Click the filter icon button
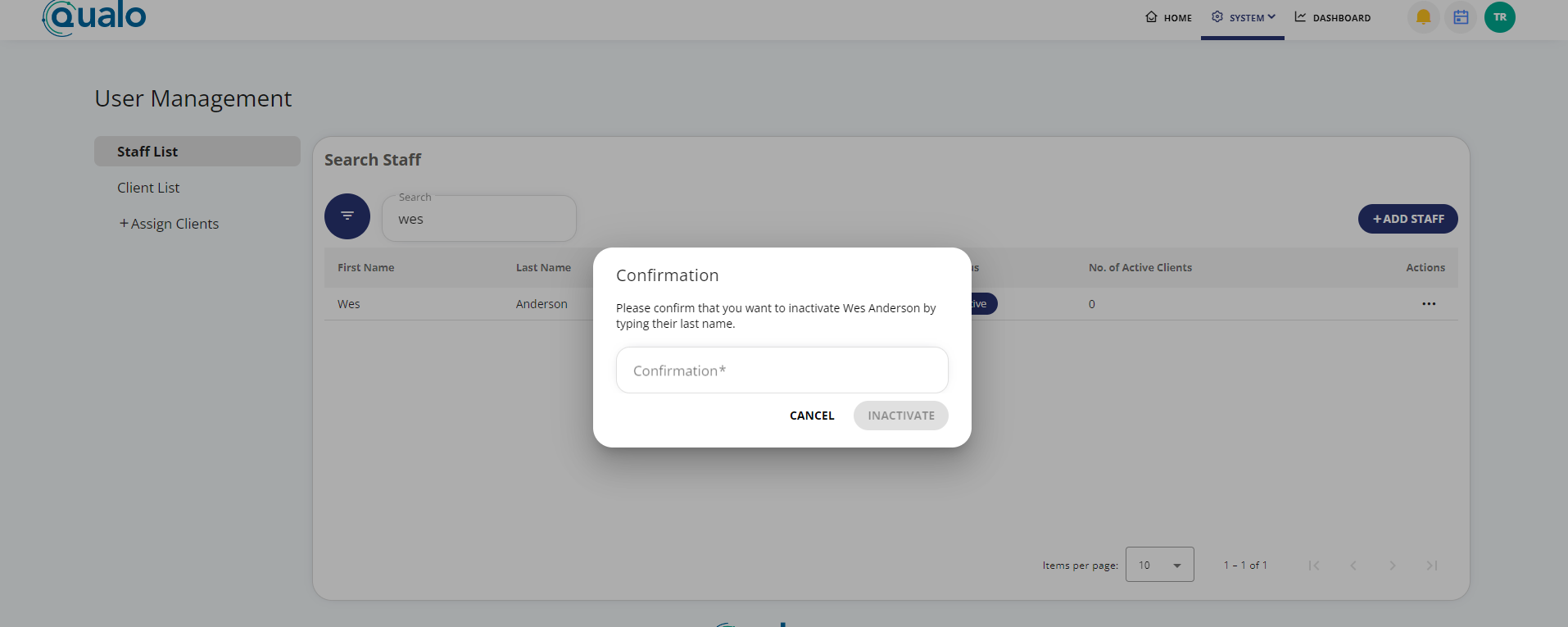Image resolution: width=1568 pixels, height=627 pixels. (x=347, y=216)
